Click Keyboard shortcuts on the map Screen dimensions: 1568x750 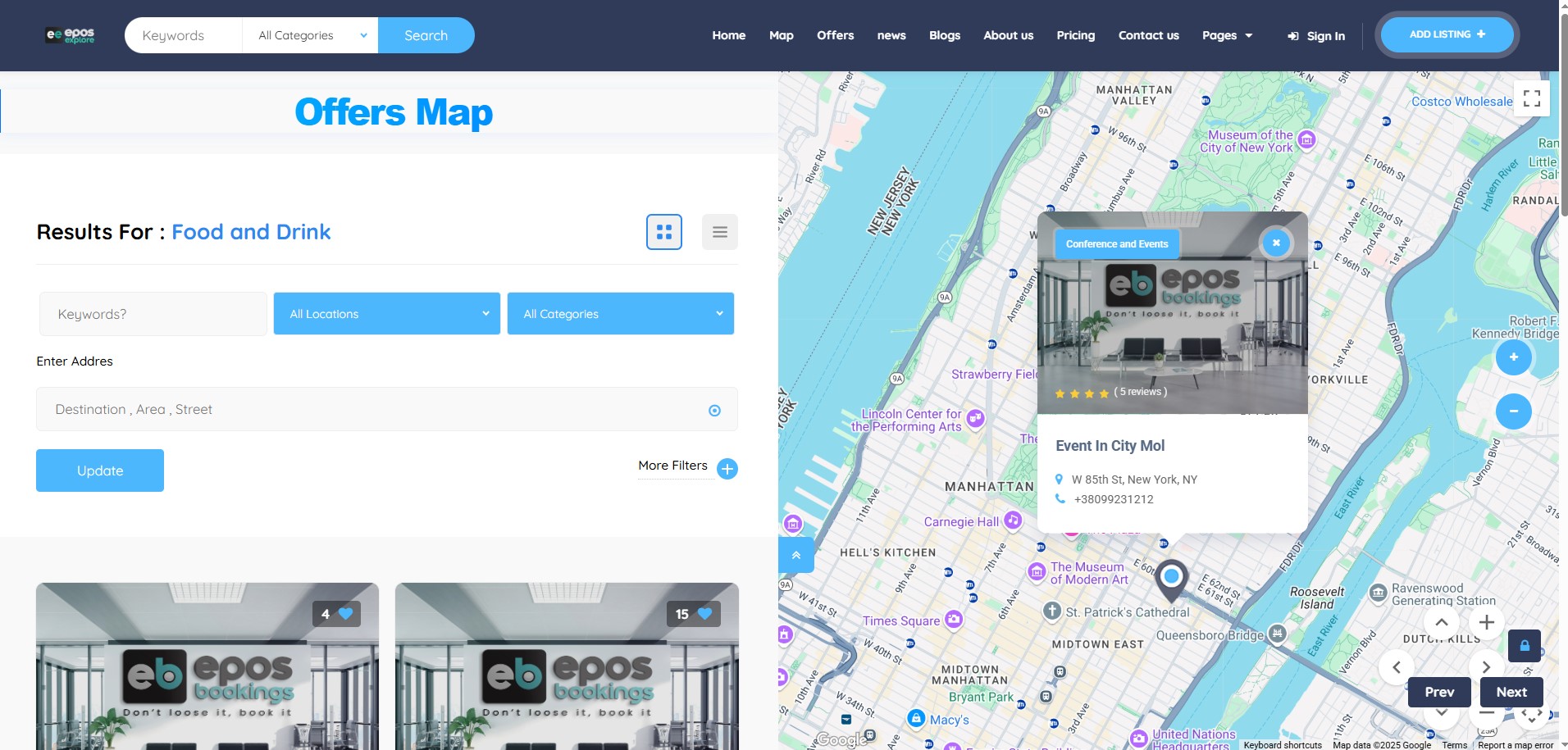1283,745
